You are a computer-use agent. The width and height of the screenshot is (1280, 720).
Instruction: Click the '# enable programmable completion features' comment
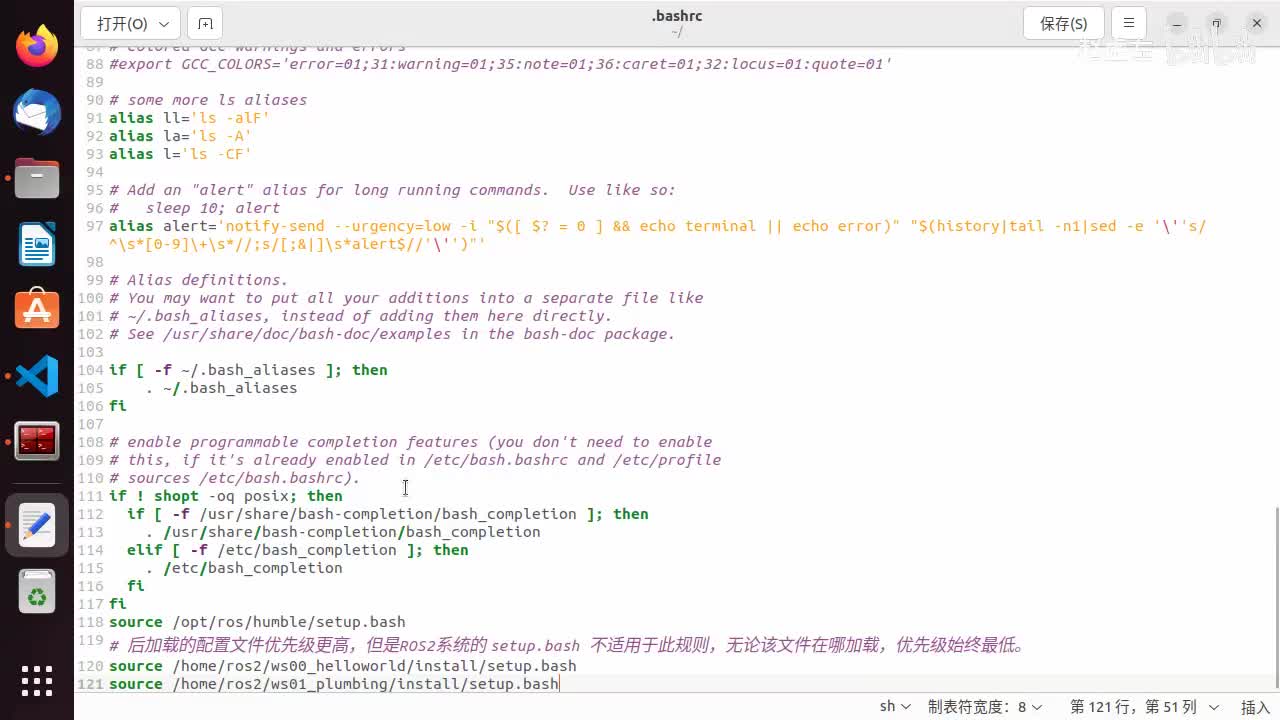[x=410, y=442]
